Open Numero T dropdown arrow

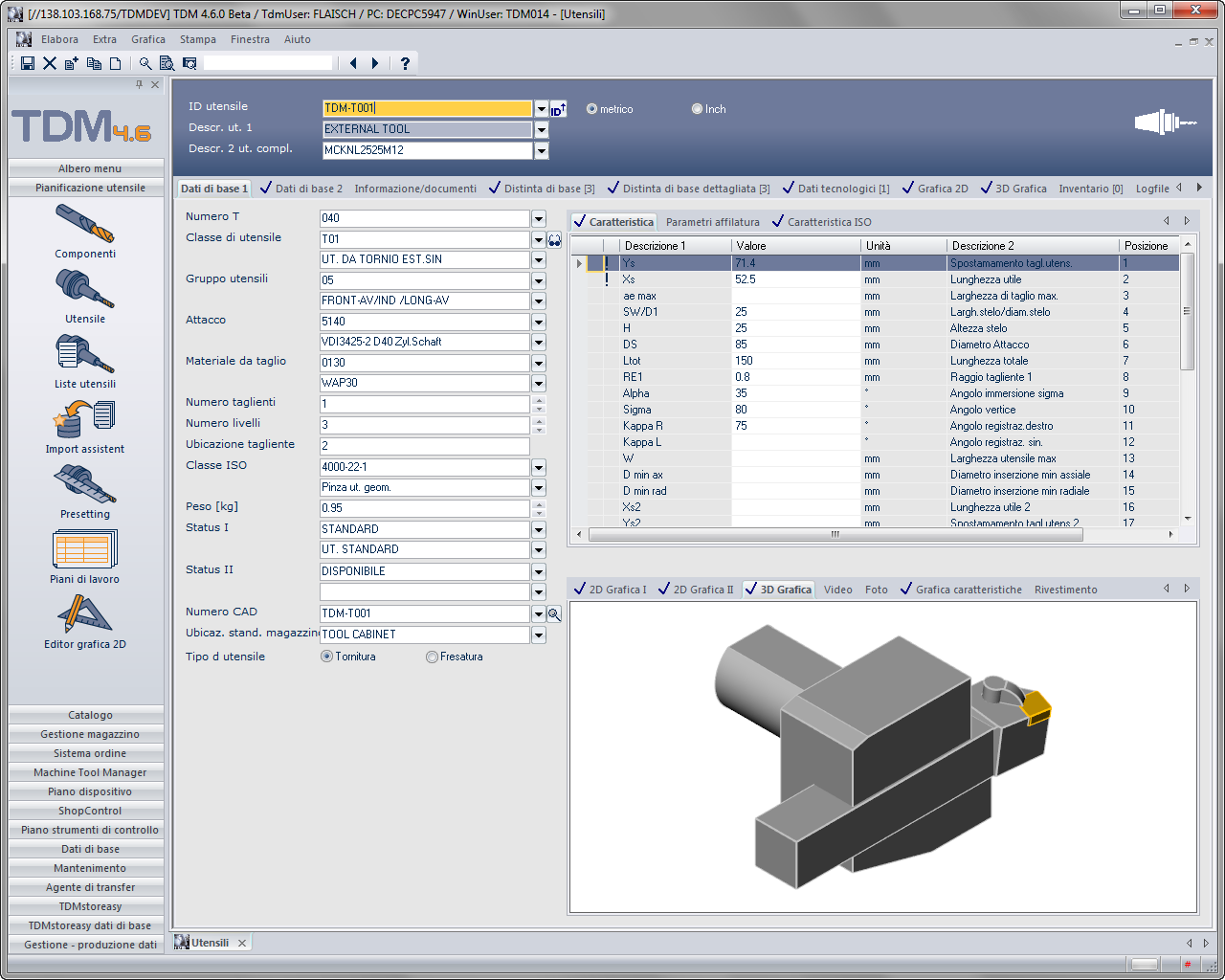[x=539, y=219]
